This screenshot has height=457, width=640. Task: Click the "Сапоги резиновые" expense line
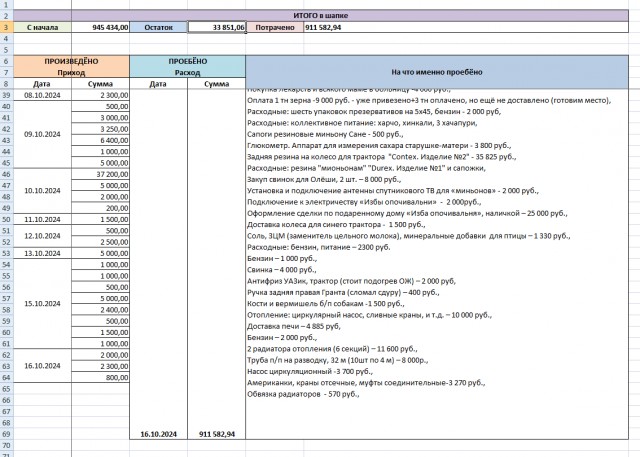click(x=325, y=134)
